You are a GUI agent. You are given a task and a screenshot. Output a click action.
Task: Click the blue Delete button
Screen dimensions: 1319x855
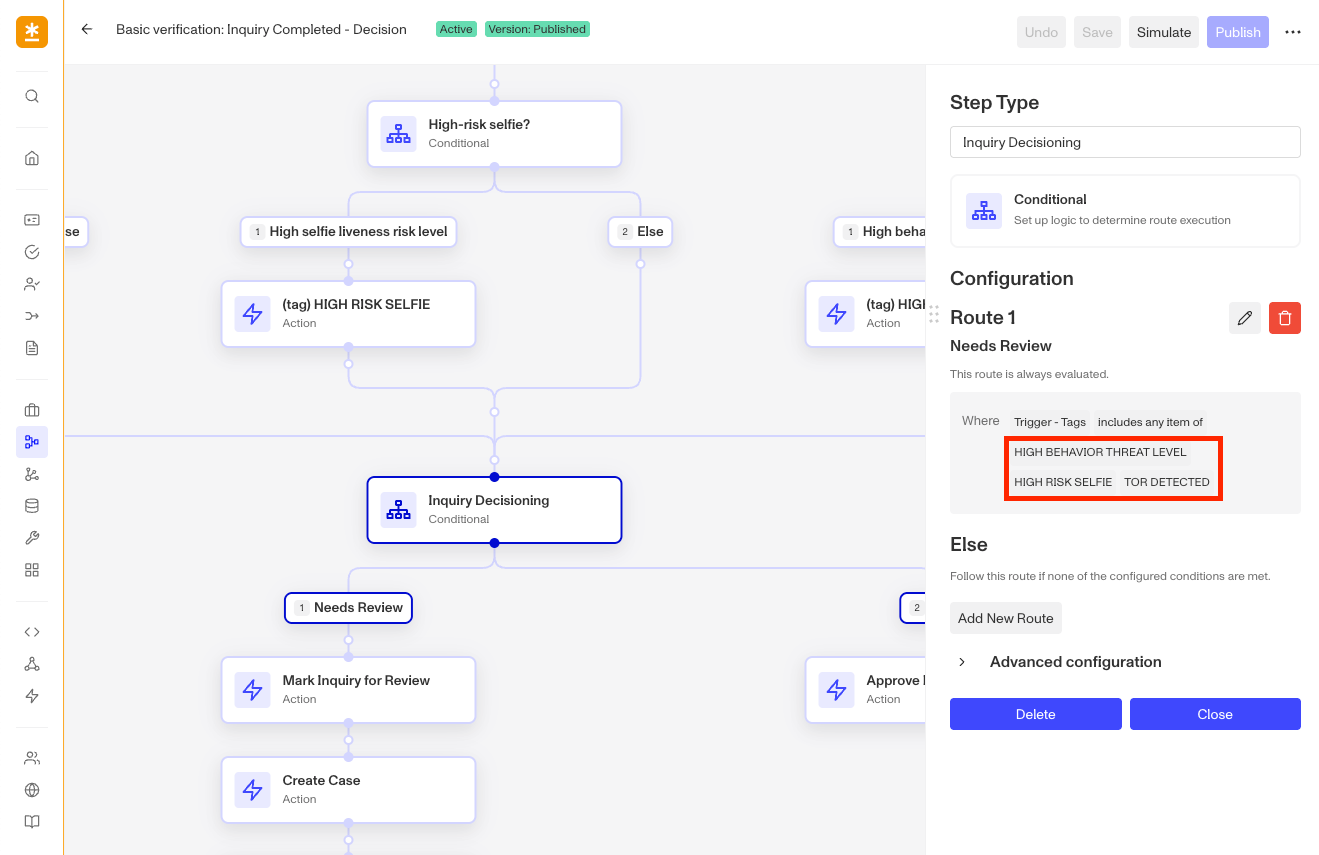(x=1036, y=714)
